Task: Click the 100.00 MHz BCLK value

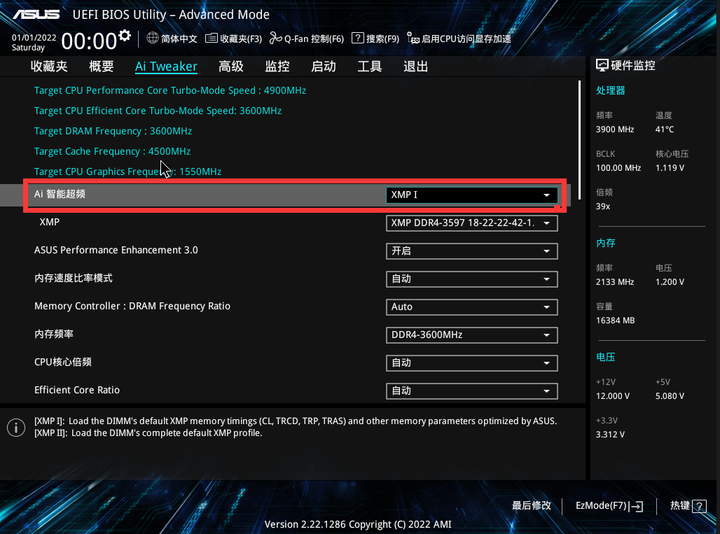Action: pos(618,168)
